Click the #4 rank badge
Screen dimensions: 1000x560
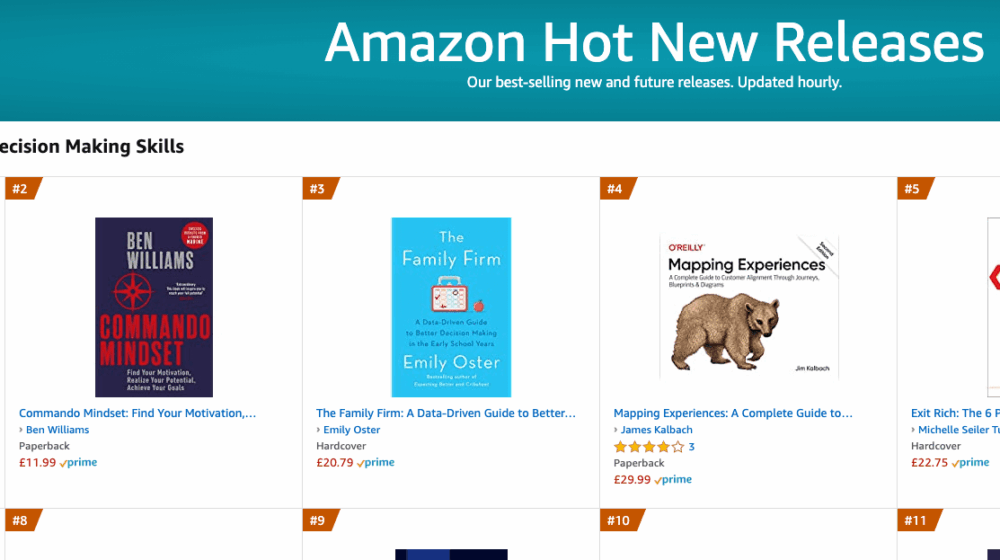coord(615,189)
